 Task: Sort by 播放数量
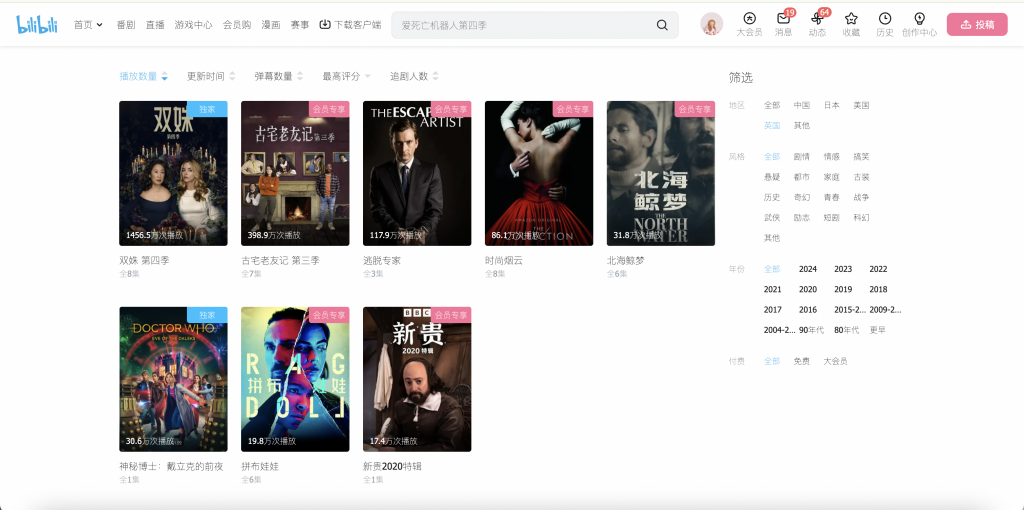coord(144,76)
